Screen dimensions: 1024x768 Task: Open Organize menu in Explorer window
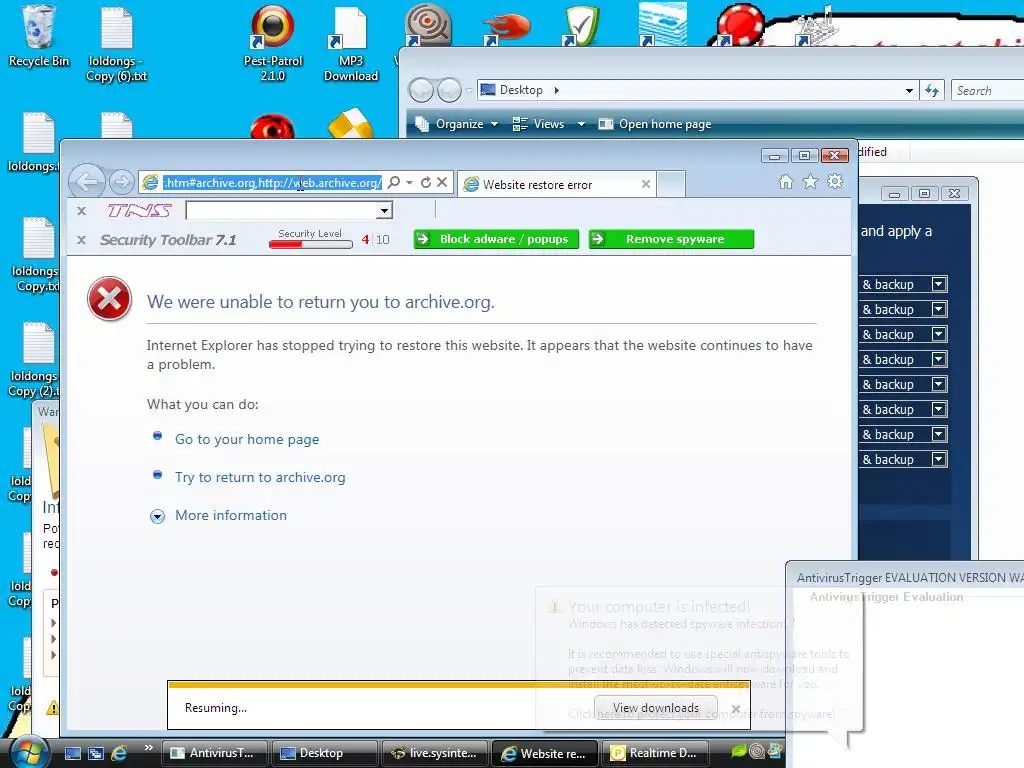coord(456,124)
